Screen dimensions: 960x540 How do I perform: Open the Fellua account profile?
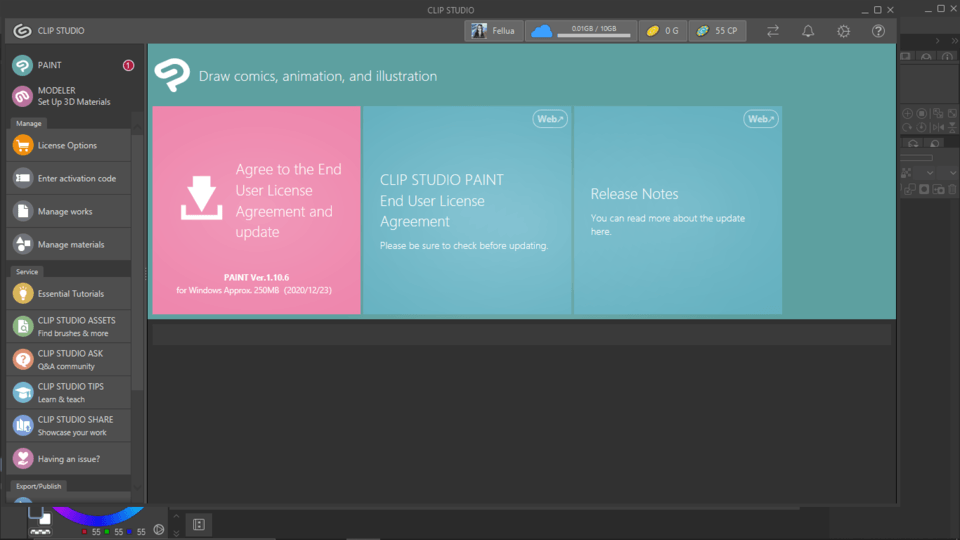(x=494, y=31)
